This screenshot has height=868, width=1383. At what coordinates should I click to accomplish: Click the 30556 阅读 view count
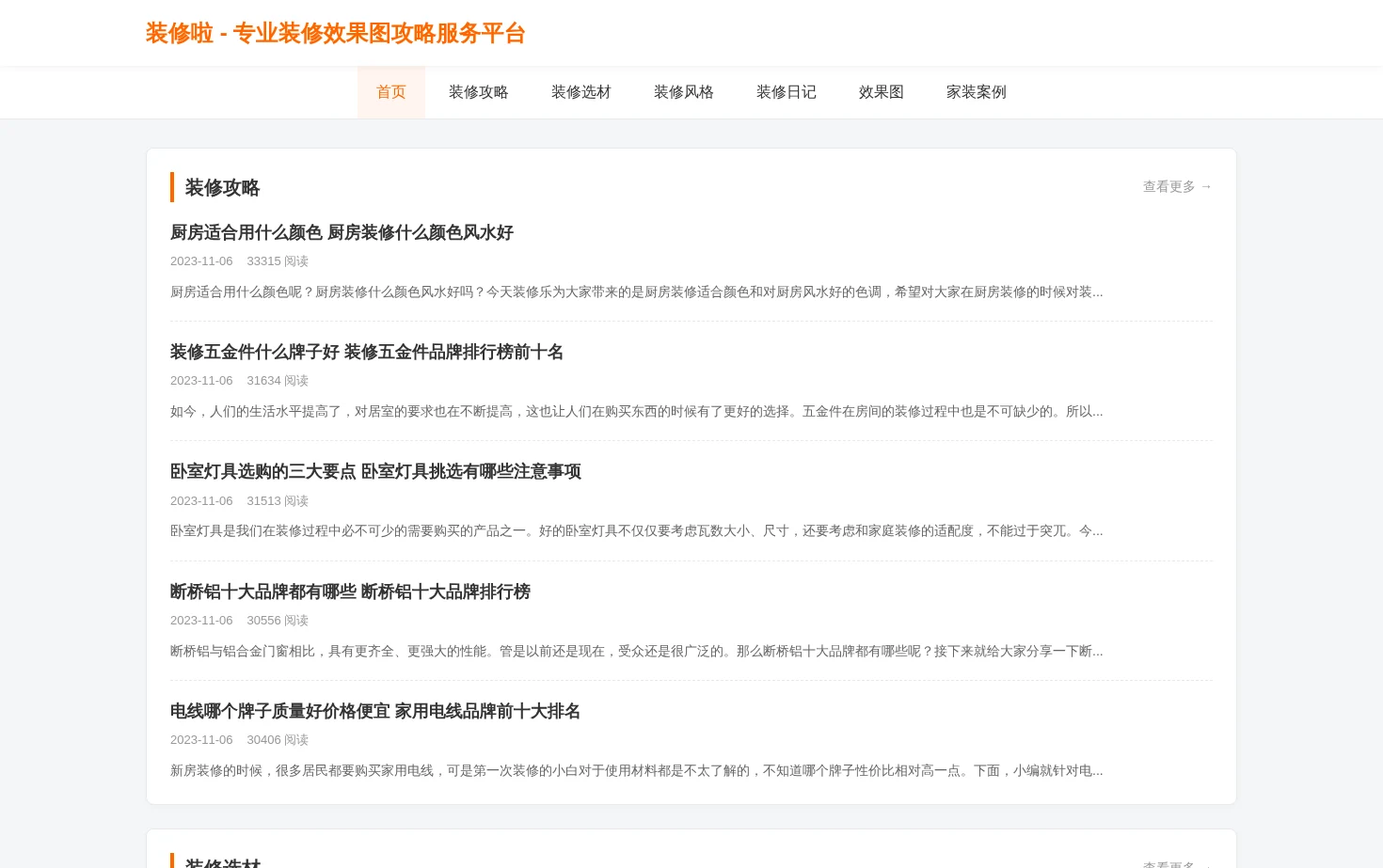pyautogui.click(x=278, y=621)
